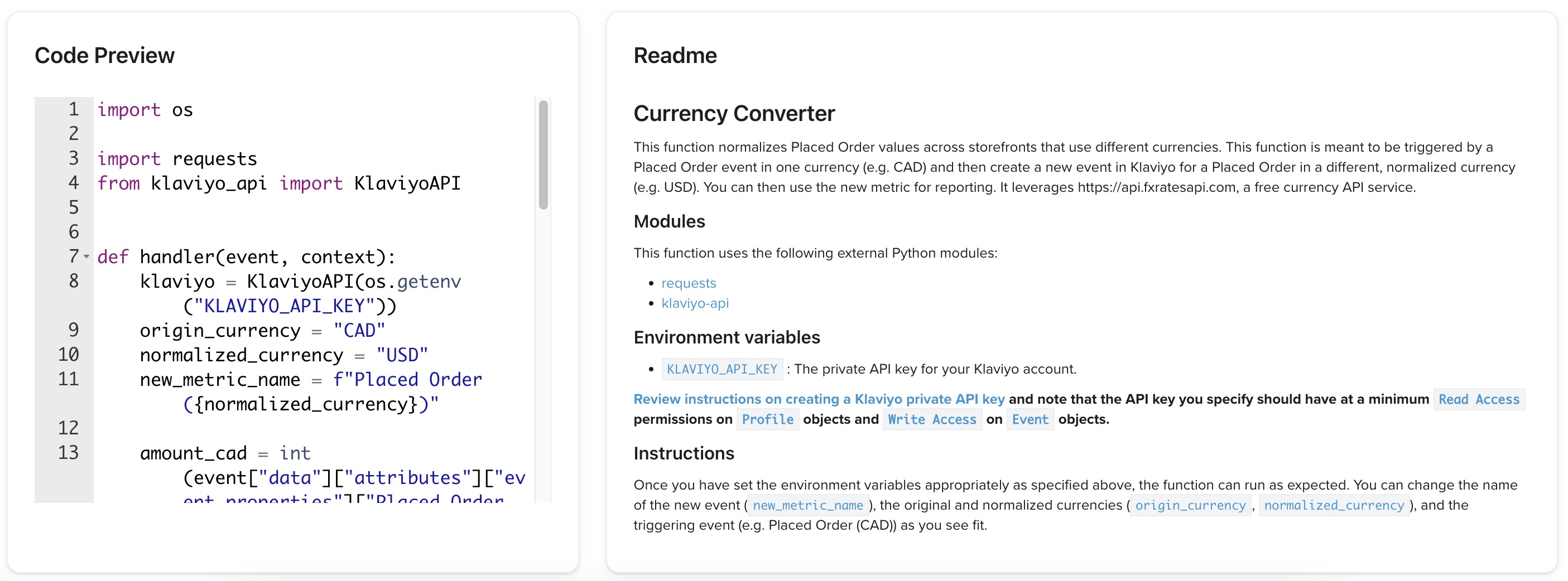Select the KLAVIYO_API_KEY code badge
Image resolution: width=1568 pixels, height=581 pixels.
[722, 369]
